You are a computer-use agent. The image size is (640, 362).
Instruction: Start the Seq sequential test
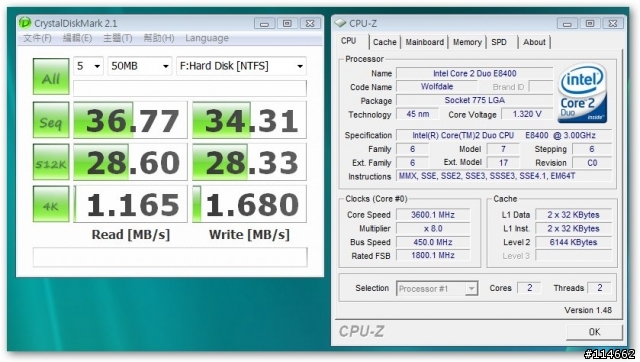coord(51,120)
